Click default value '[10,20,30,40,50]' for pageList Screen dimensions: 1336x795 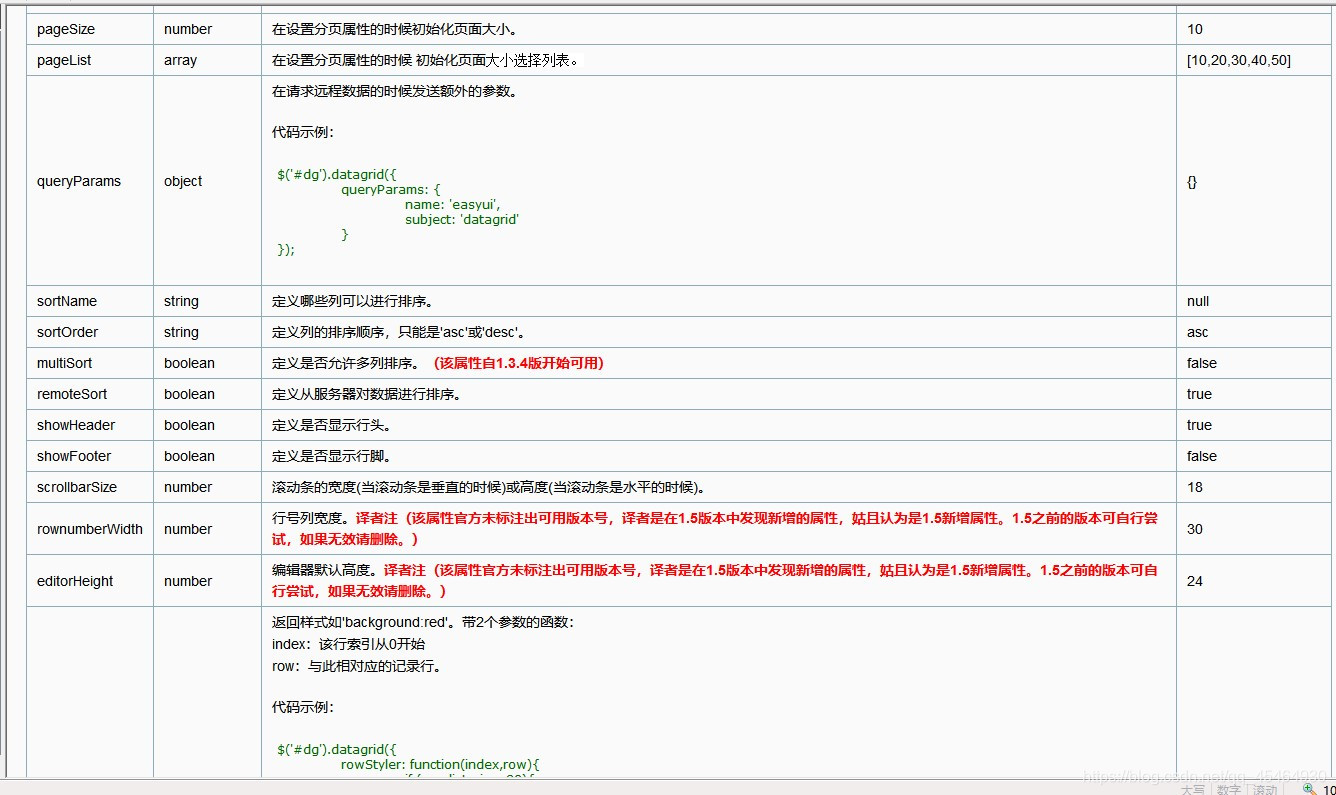1239,60
